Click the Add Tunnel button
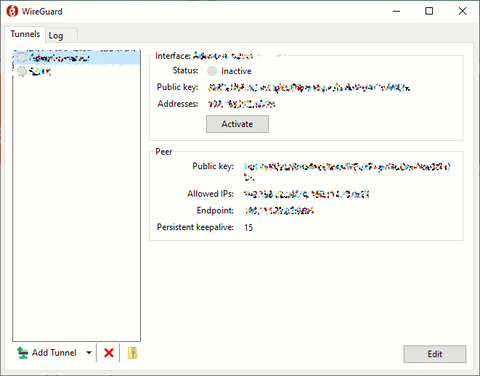Viewport: 480px width, 376px height. coord(47,353)
